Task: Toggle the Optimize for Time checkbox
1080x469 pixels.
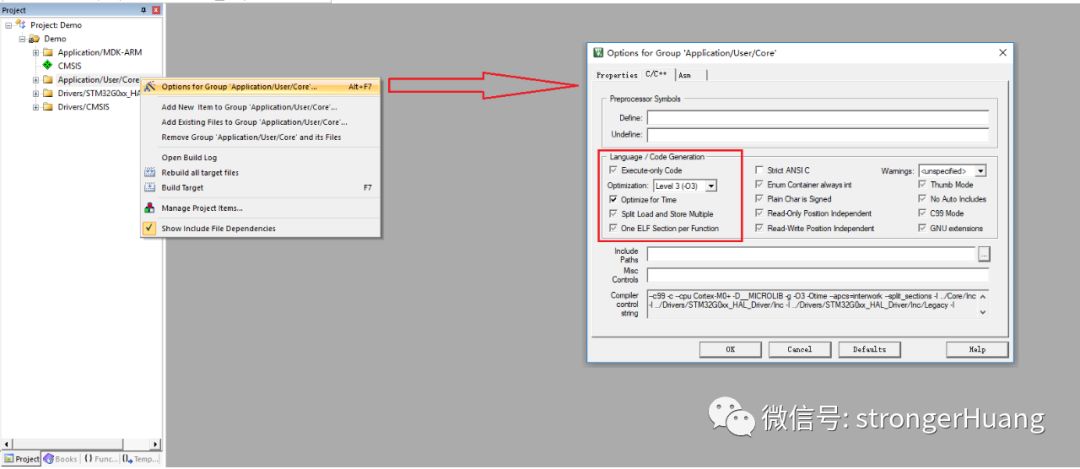Action: pos(613,200)
